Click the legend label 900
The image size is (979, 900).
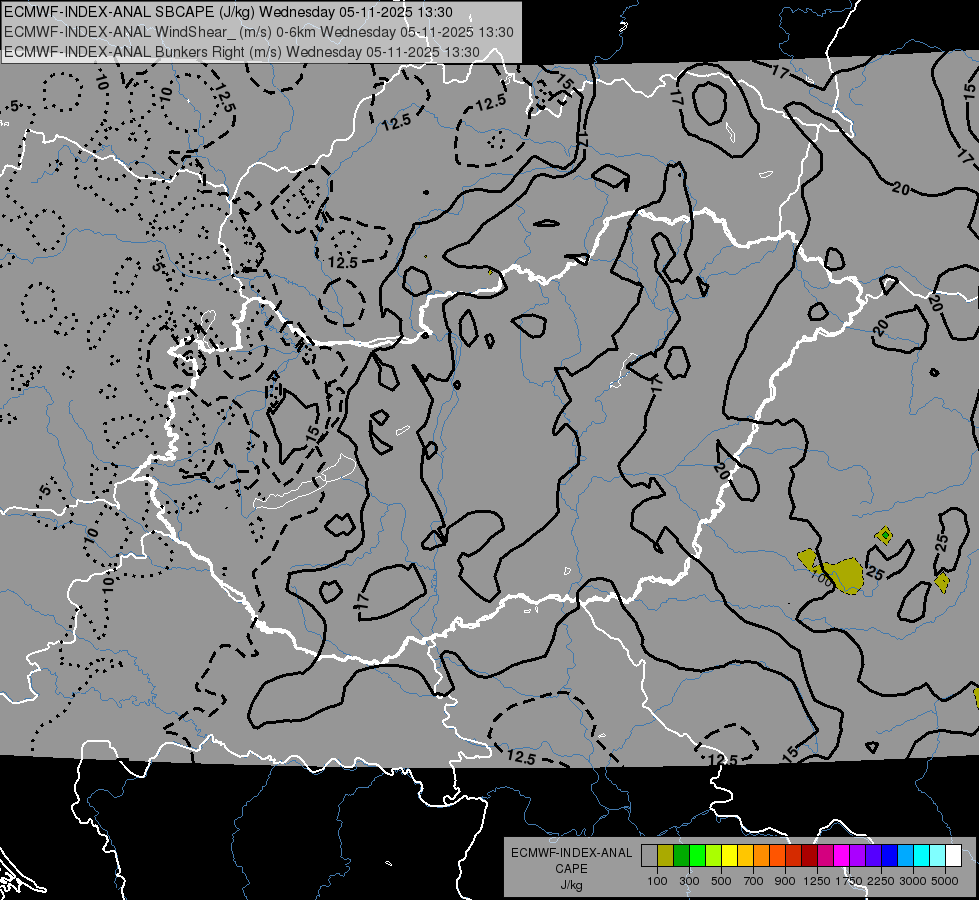[785, 881]
